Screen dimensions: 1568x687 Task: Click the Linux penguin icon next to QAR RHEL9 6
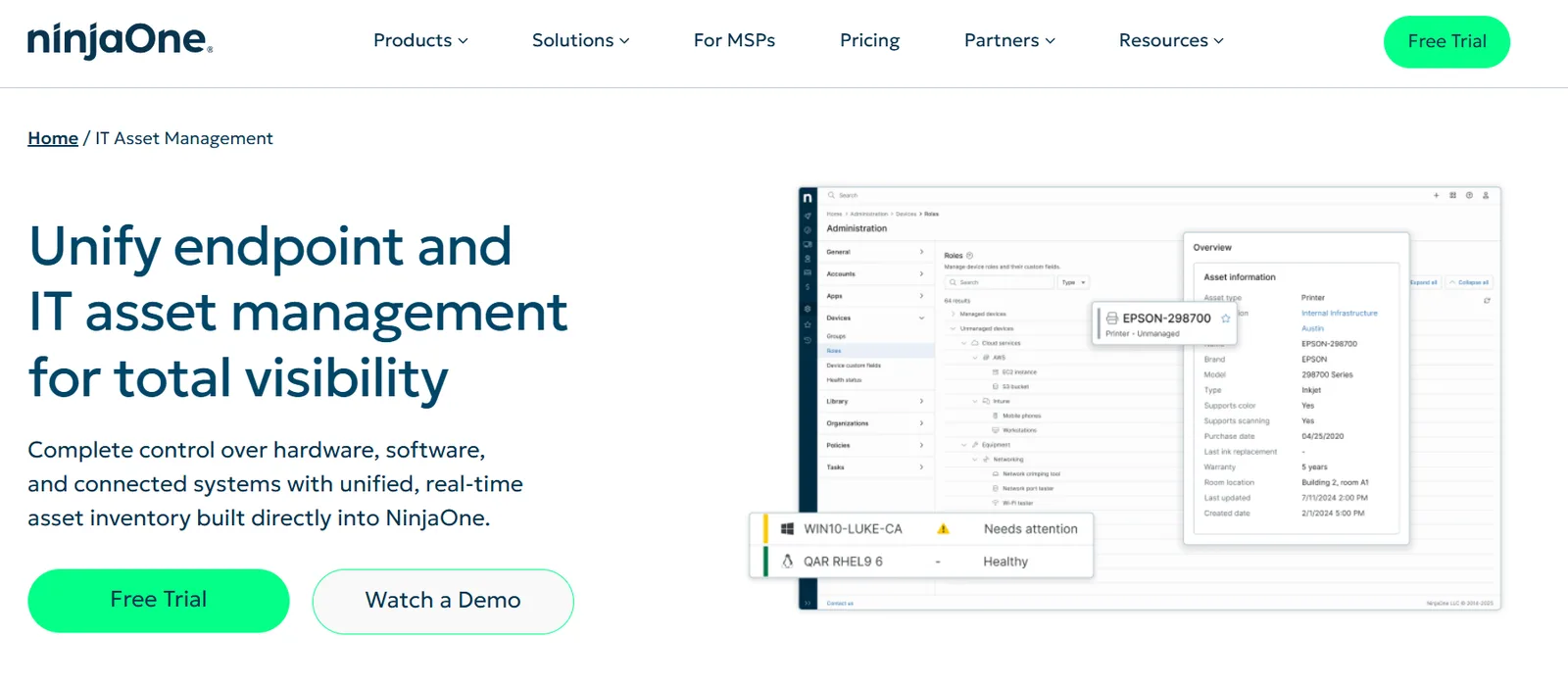pos(787,562)
